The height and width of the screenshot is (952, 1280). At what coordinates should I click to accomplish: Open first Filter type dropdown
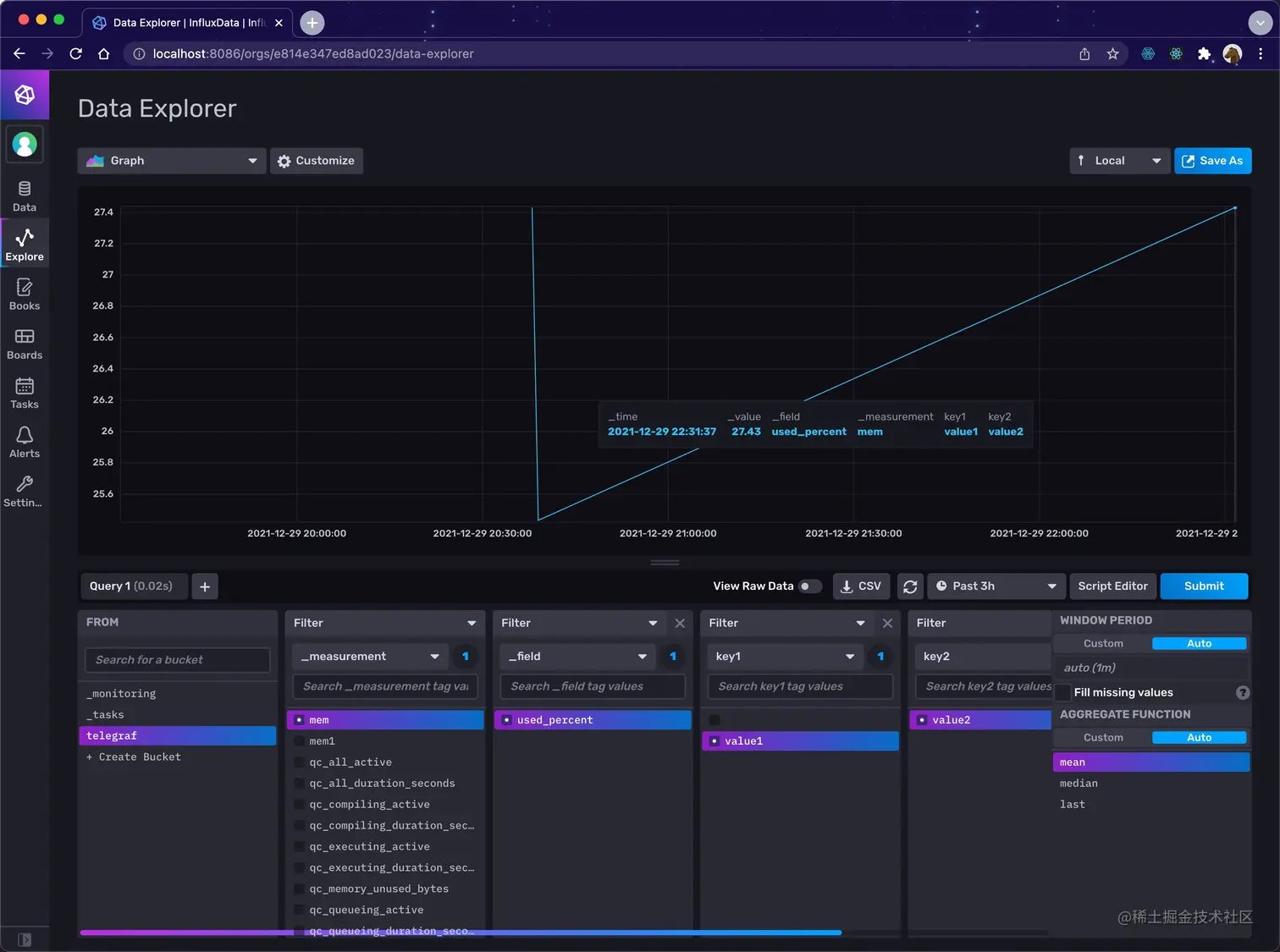tap(385, 623)
